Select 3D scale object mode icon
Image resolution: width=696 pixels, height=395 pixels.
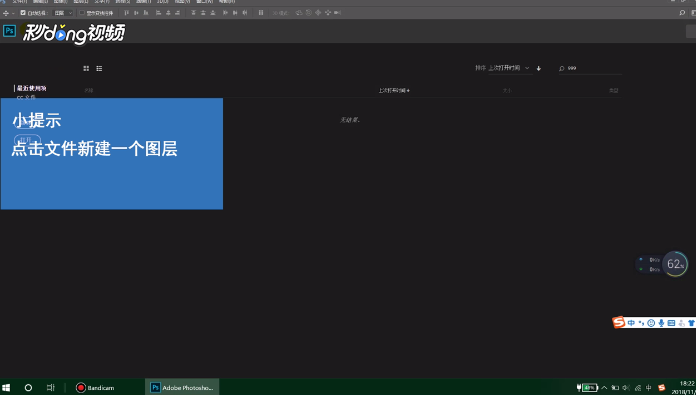(x=337, y=13)
